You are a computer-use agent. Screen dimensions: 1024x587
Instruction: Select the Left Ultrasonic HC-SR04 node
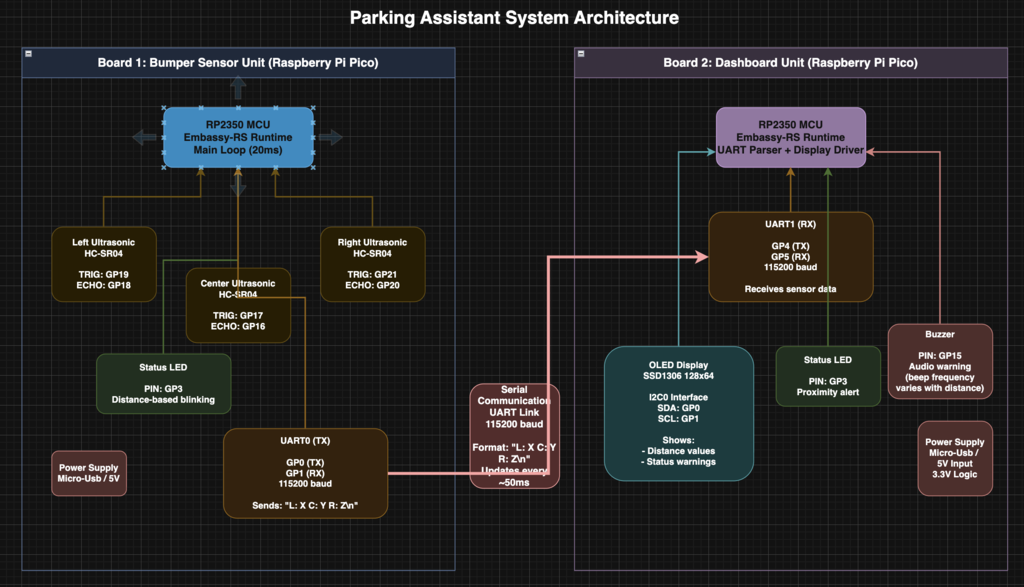pyautogui.click(x=104, y=264)
